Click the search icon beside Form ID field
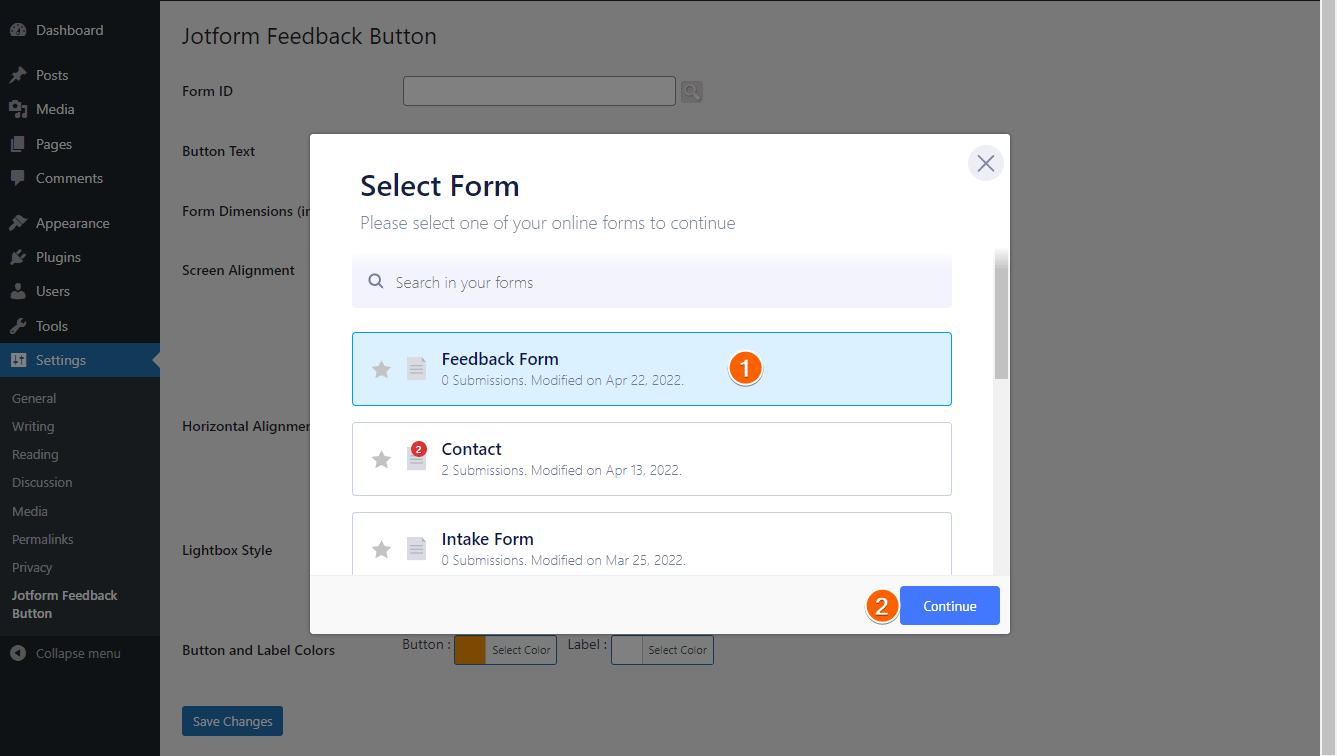1337x756 pixels. [692, 92]
